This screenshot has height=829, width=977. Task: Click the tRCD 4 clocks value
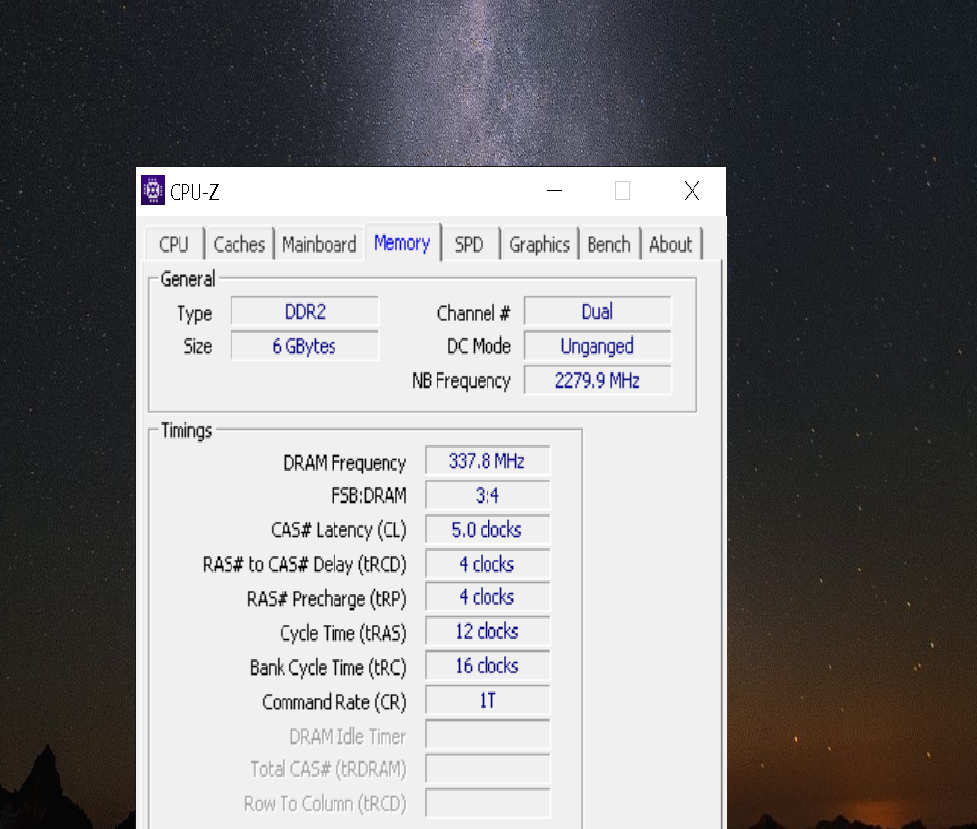tap(487, 564)
